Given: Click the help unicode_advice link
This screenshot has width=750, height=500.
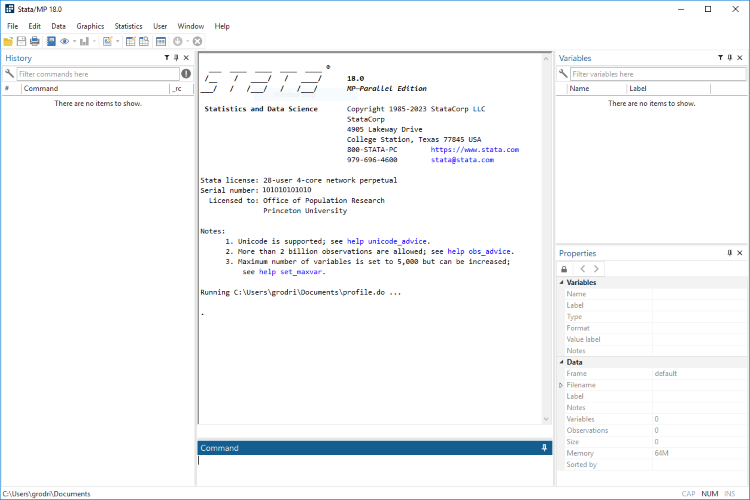Looking at the screenshot, I should pos(386,242).
